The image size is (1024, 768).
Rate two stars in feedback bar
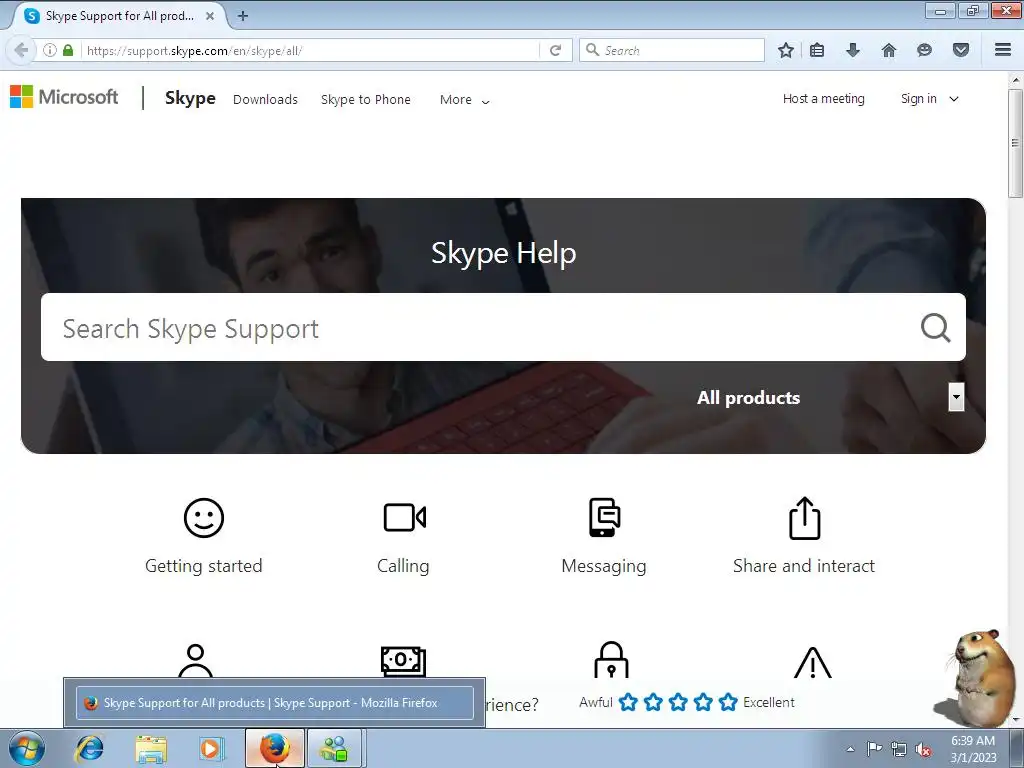[x=653, y=702]
